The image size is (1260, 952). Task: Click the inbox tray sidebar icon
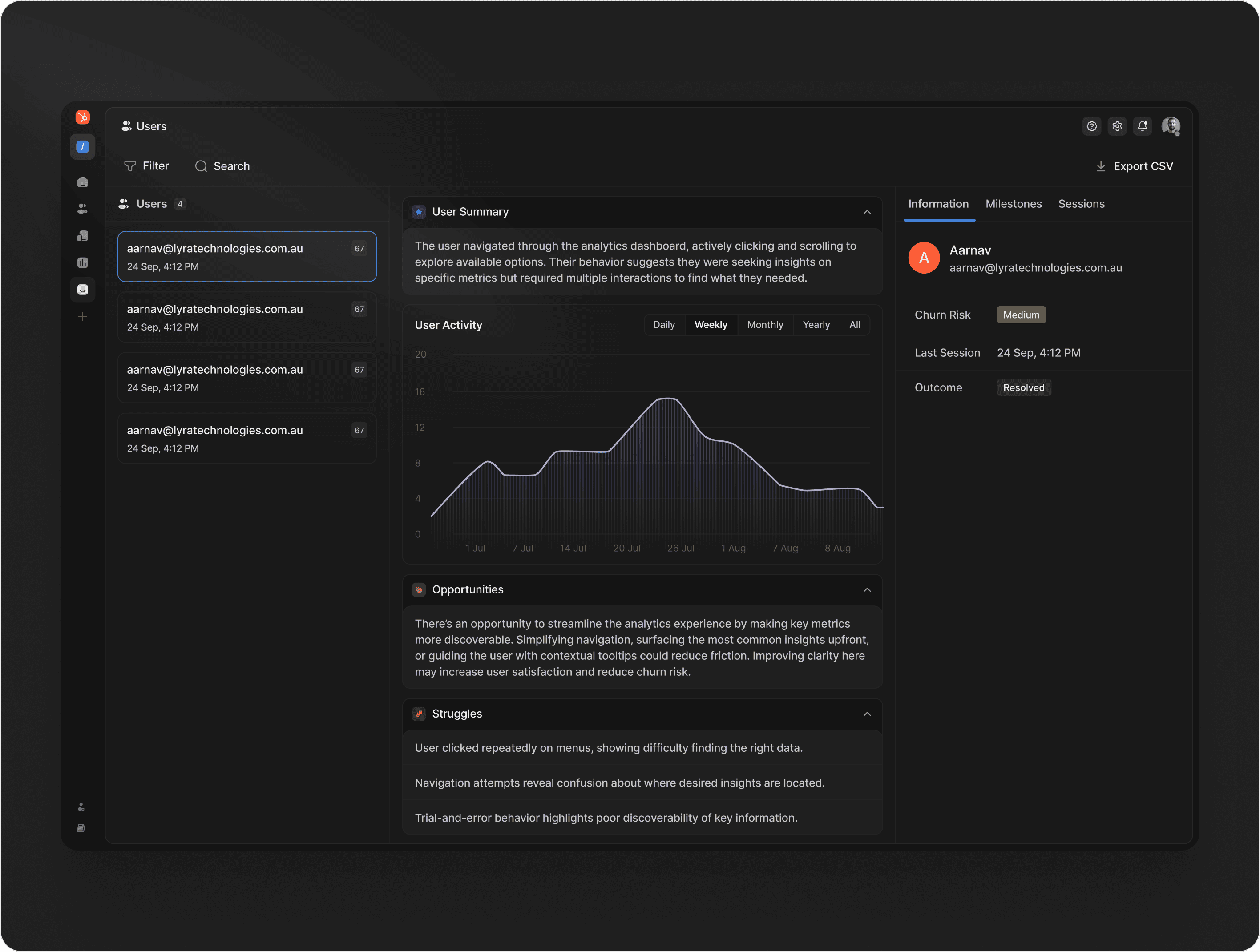click(x=83, y=290)
